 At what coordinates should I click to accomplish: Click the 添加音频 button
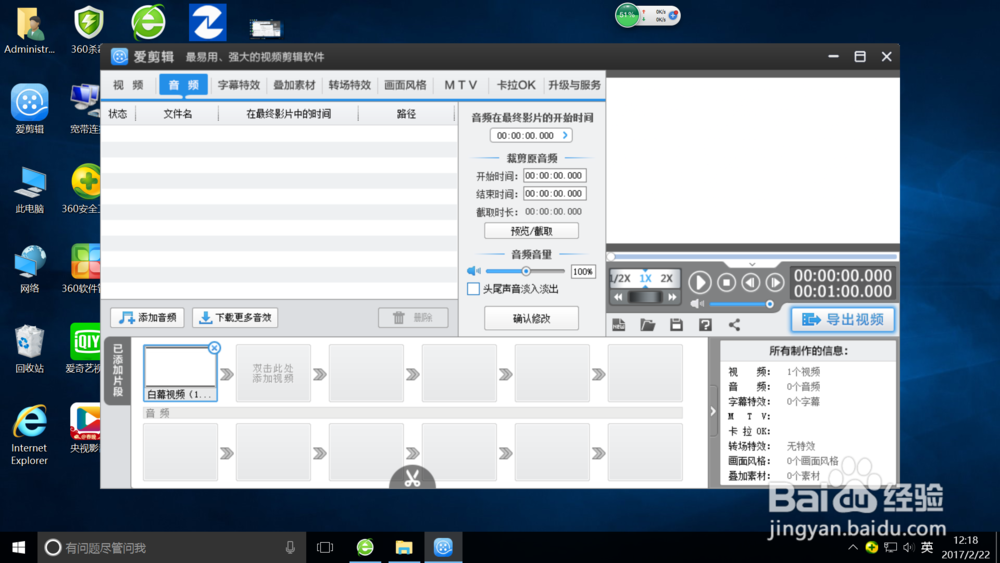[x=147, y=318]
